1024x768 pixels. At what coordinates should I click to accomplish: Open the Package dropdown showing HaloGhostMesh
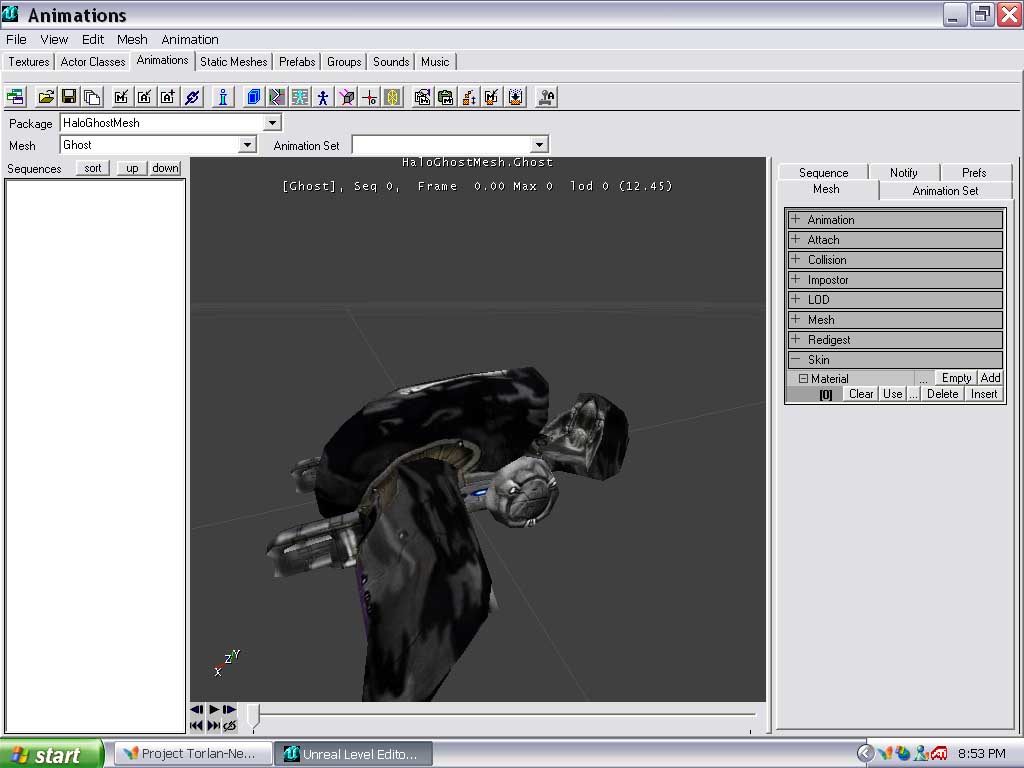pyautogui.click(x=272, y=123)
